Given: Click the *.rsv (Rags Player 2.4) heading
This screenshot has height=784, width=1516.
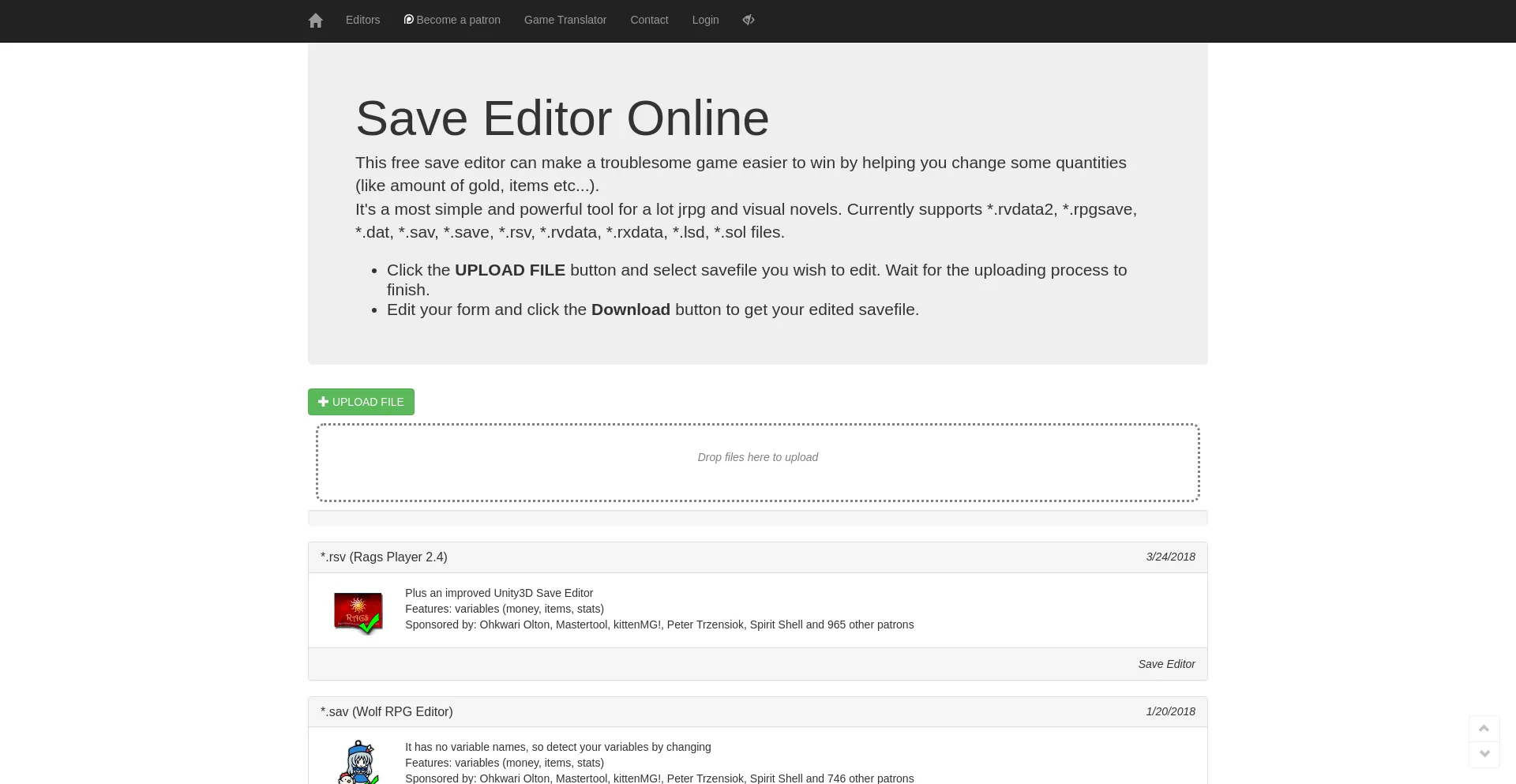Looking at the screenshot, I should [384, 557].
